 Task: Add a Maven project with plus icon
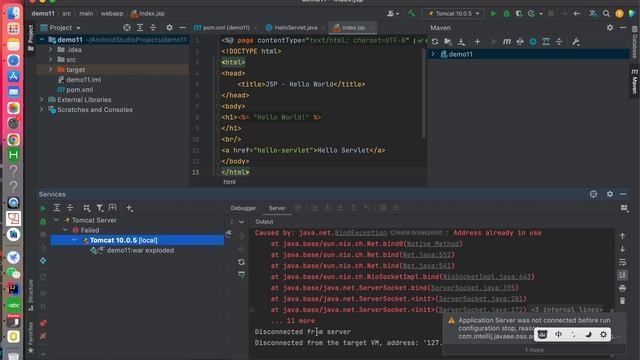(477, 42)
